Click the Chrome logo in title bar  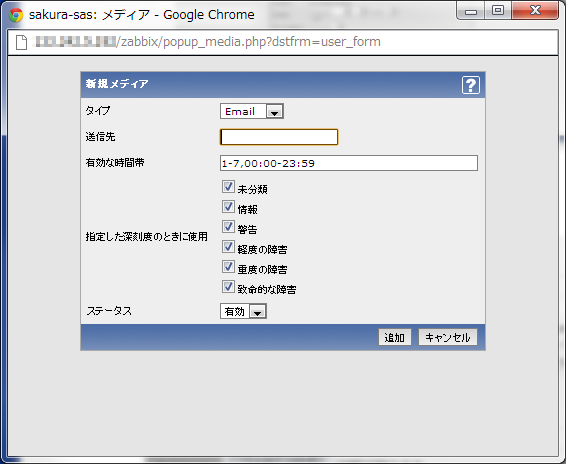click(16, 15)
